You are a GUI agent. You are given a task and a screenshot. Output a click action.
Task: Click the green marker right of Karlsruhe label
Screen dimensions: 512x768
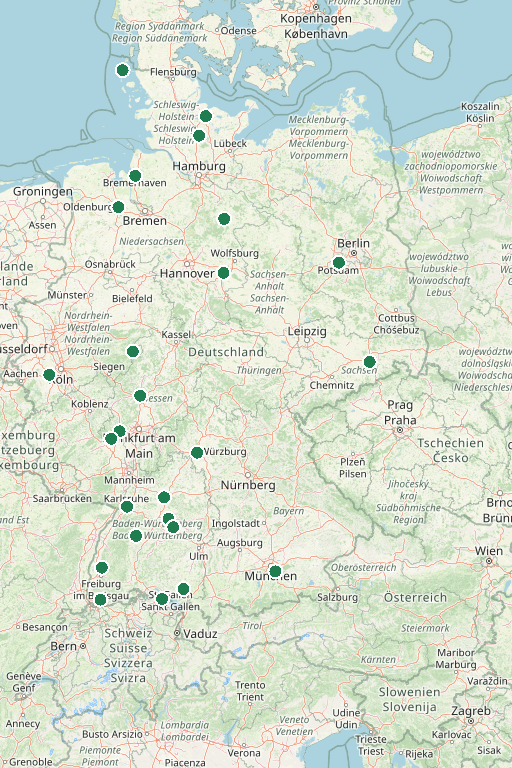[164, 498]
